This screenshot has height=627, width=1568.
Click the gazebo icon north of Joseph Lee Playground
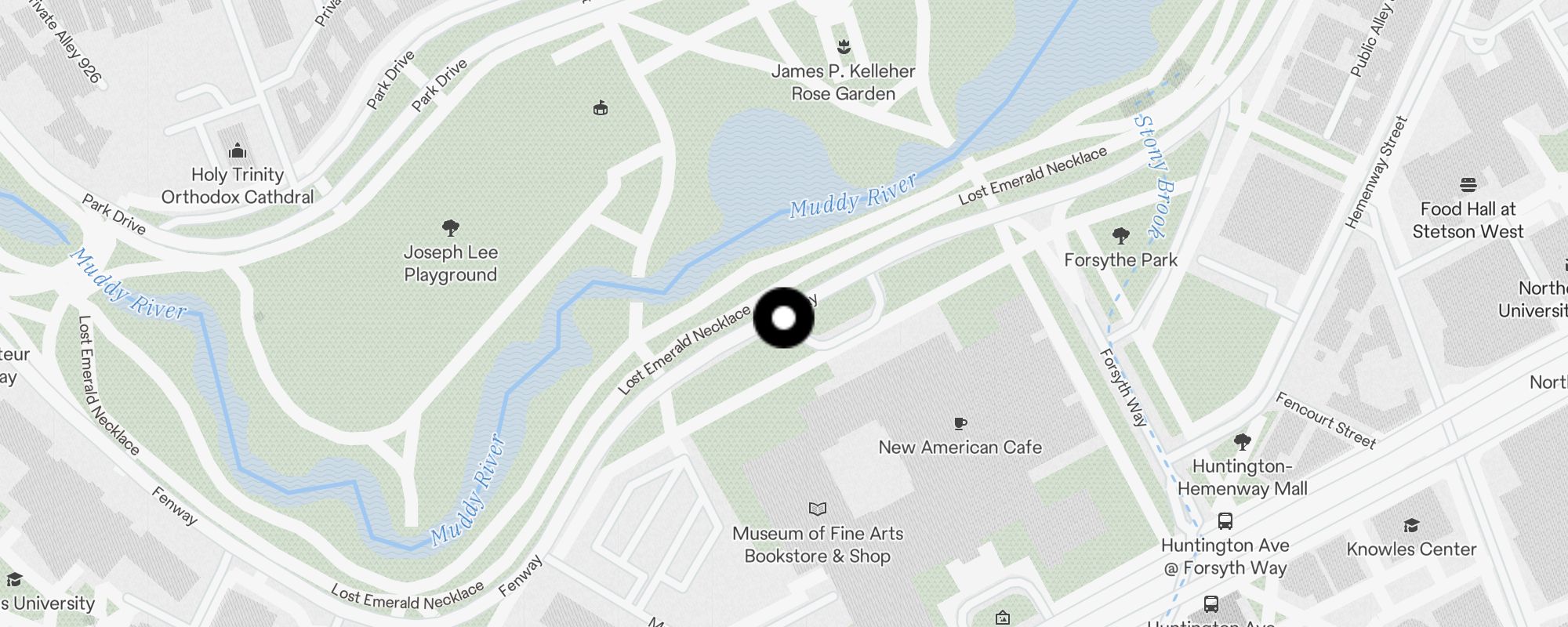click(x=601, y=108)
